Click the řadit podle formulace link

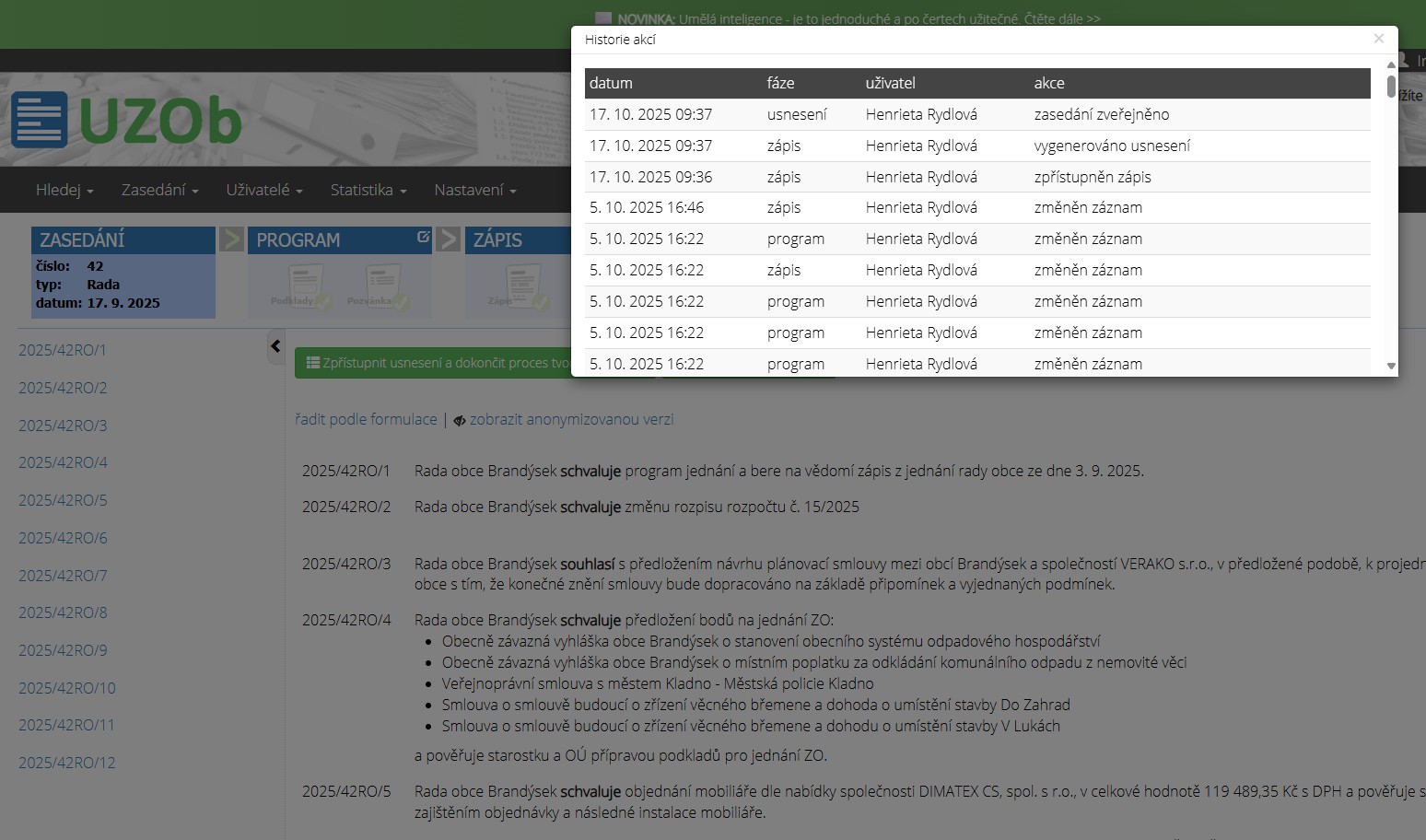pyautogui.click(x=366, y=420)
